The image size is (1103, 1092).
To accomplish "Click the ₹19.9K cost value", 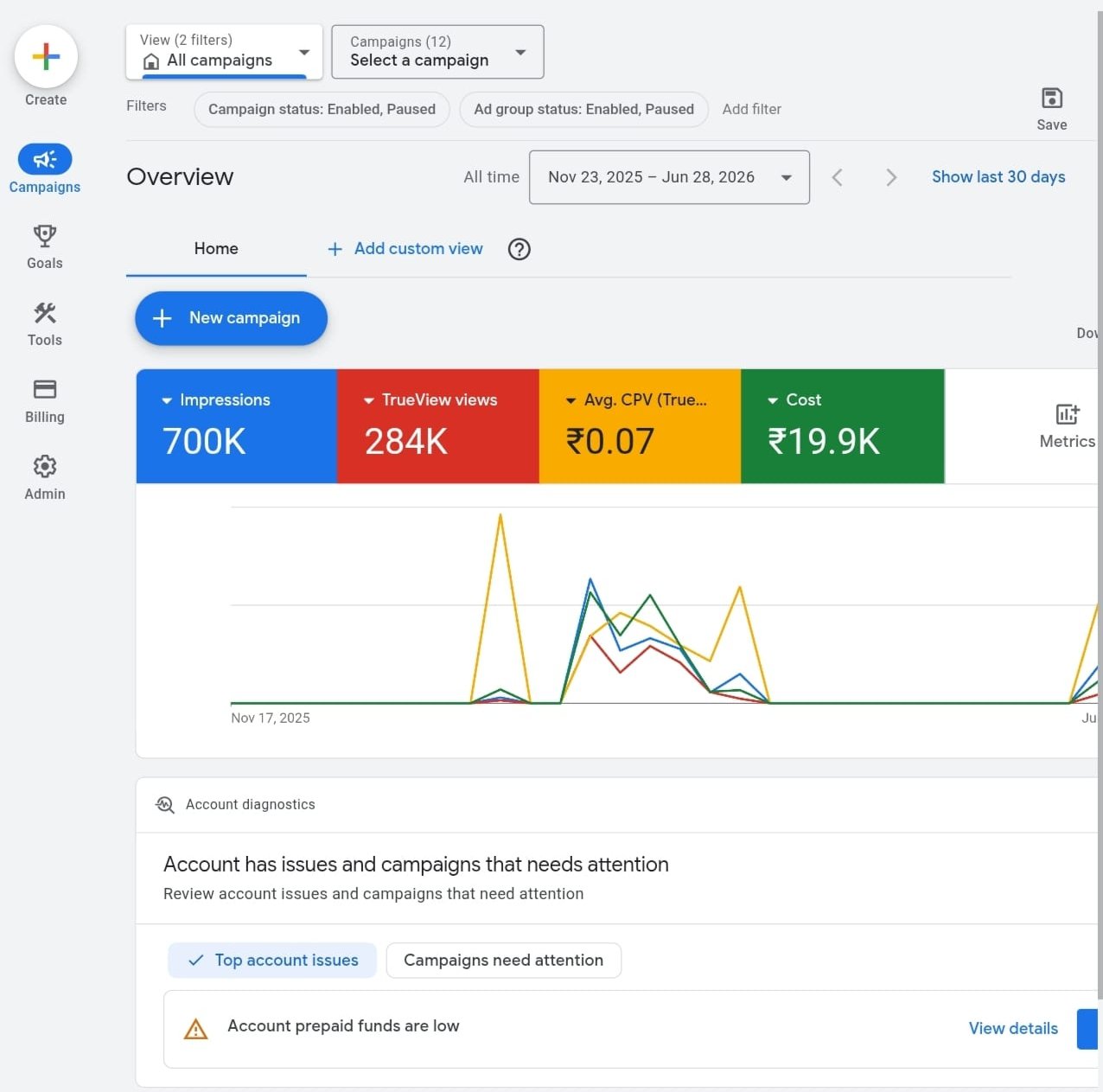I will coord(823,442).
